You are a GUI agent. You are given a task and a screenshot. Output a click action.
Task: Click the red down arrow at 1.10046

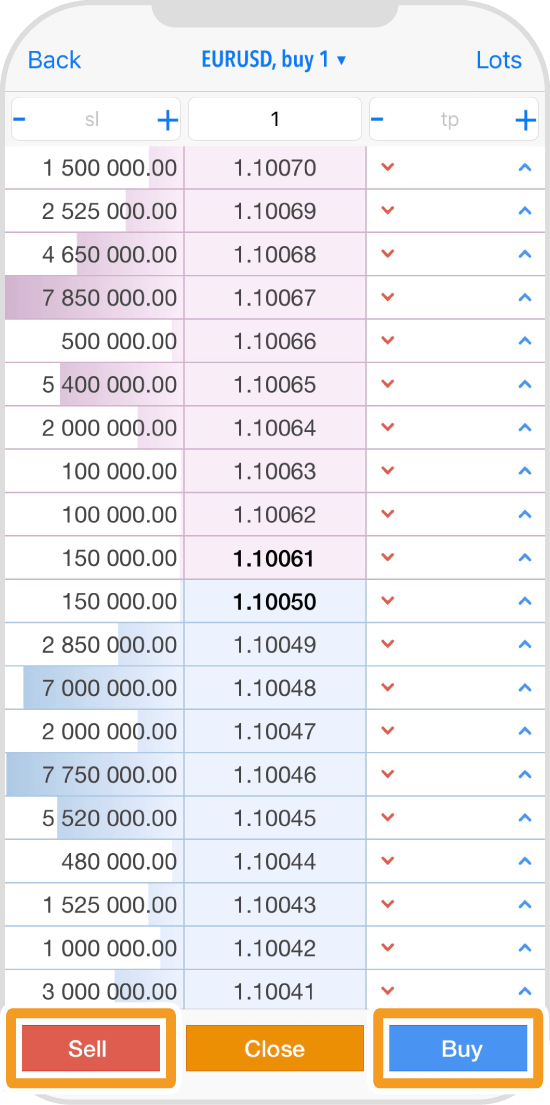[387, 774]
